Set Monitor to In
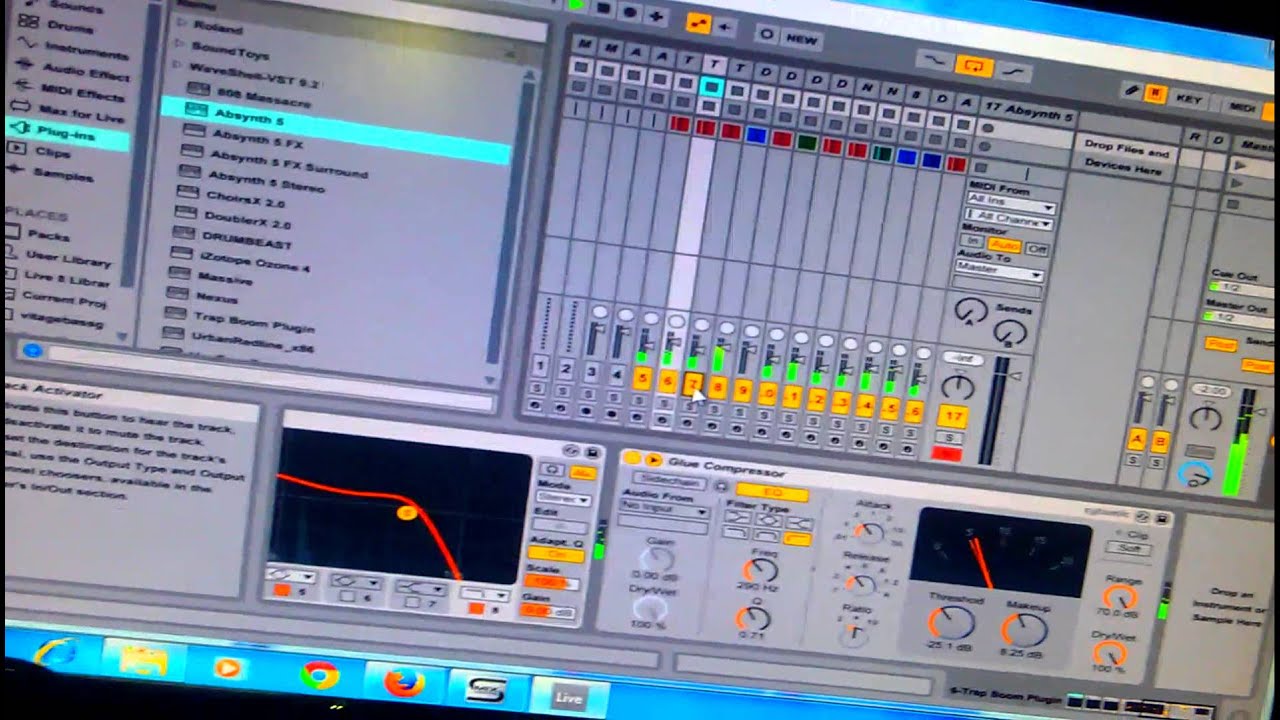This screenshot has height=720, width=1280. coord(972,241)
